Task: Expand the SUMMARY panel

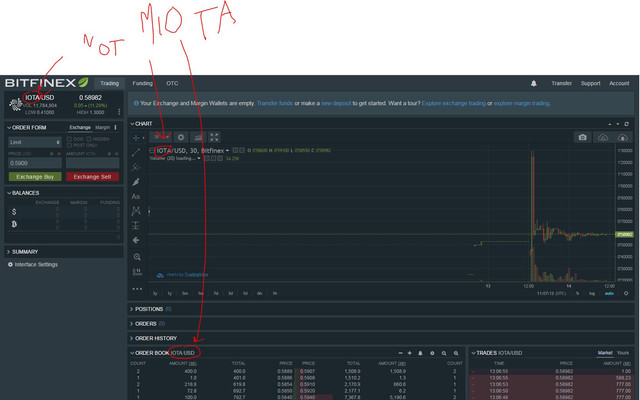Action: click(x=9, y=252)
